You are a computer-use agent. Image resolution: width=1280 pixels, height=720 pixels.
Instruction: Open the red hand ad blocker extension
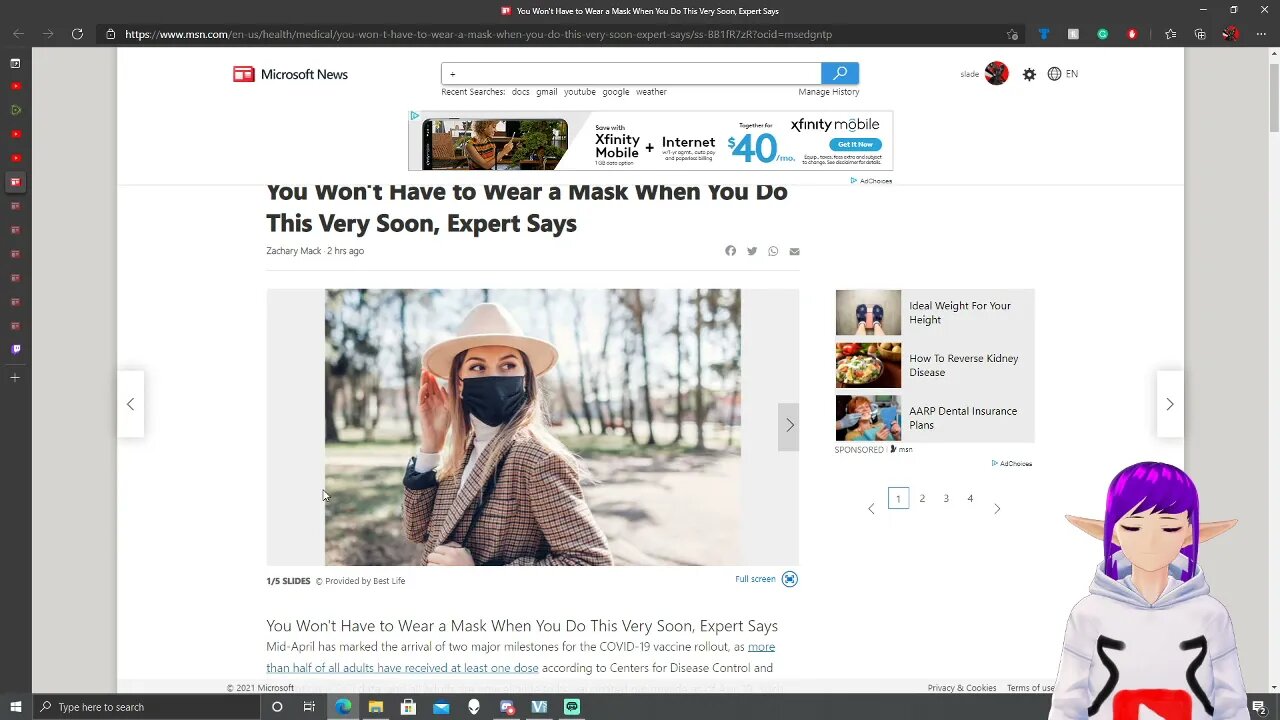[x=1132, y=34]
